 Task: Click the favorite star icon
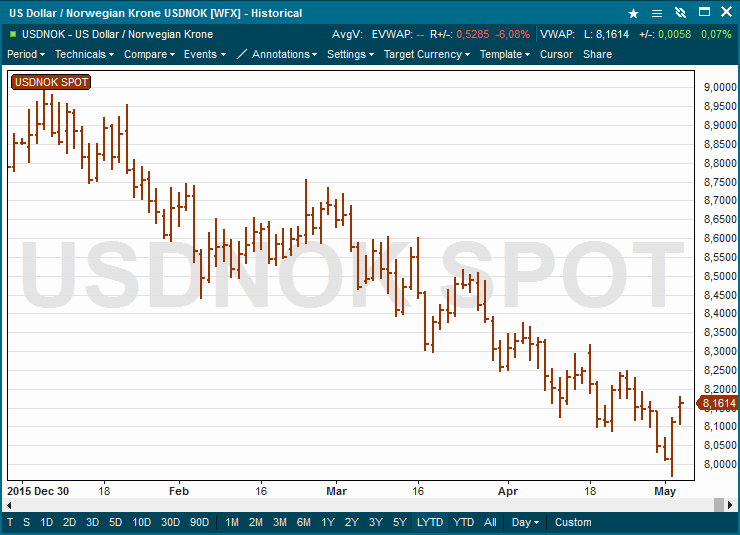(x=633, y=13)
